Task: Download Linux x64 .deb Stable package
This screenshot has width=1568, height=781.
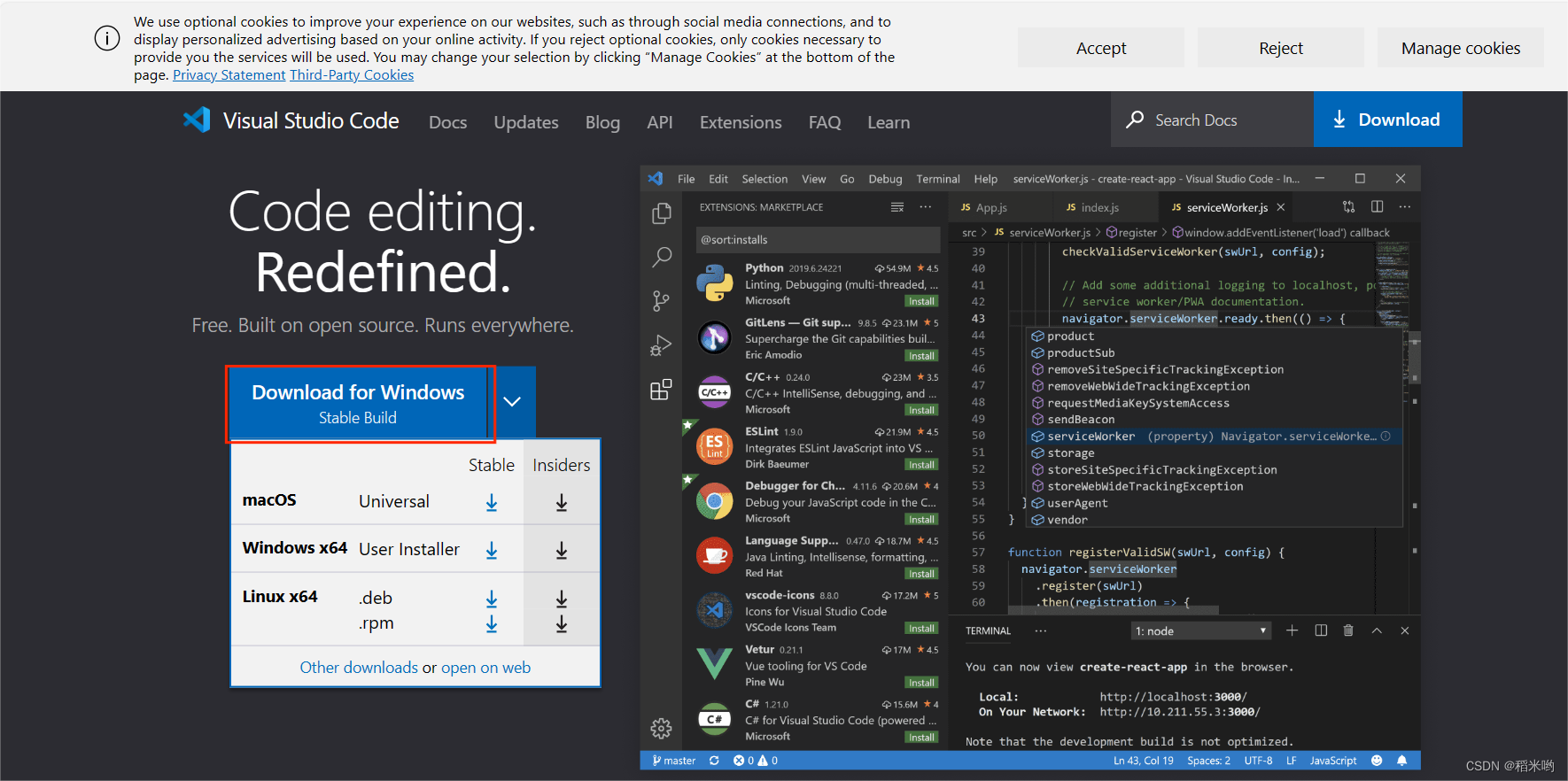Action: click(492, 599)
